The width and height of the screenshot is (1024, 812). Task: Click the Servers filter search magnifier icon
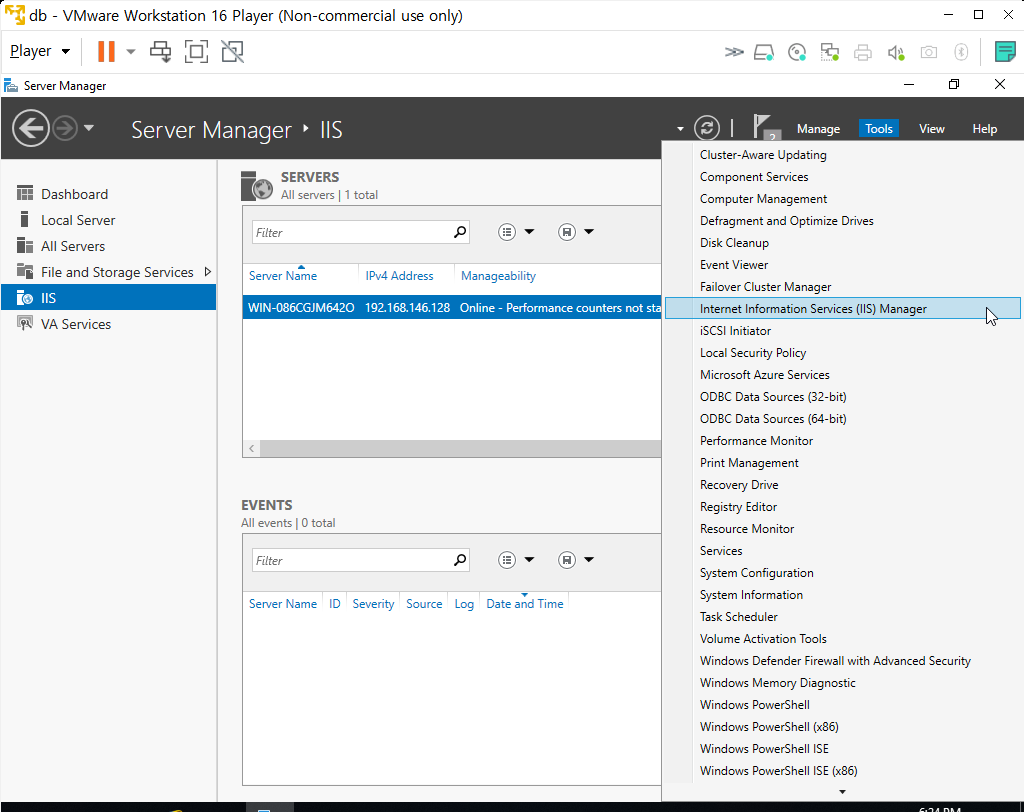pyautogui.click(x=460, y=232)
